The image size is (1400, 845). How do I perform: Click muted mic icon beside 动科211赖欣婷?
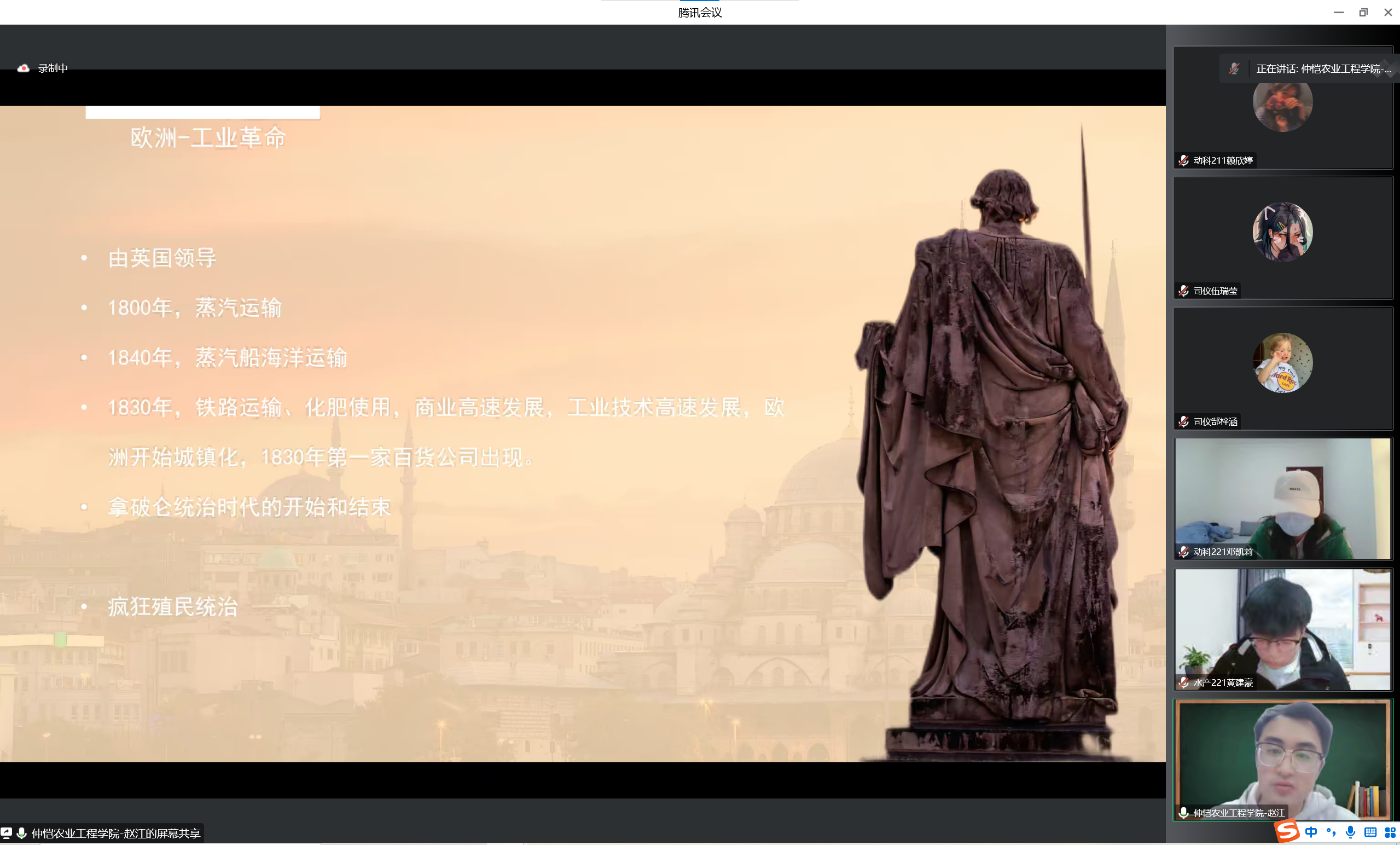pos(1183,161)
